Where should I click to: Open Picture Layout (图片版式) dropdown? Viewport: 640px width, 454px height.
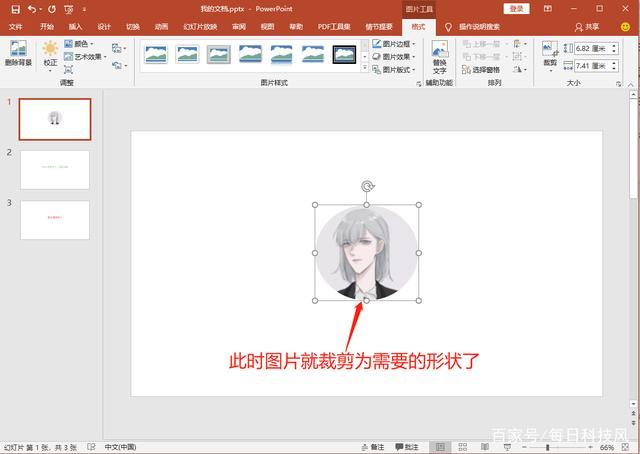(394, 70)
